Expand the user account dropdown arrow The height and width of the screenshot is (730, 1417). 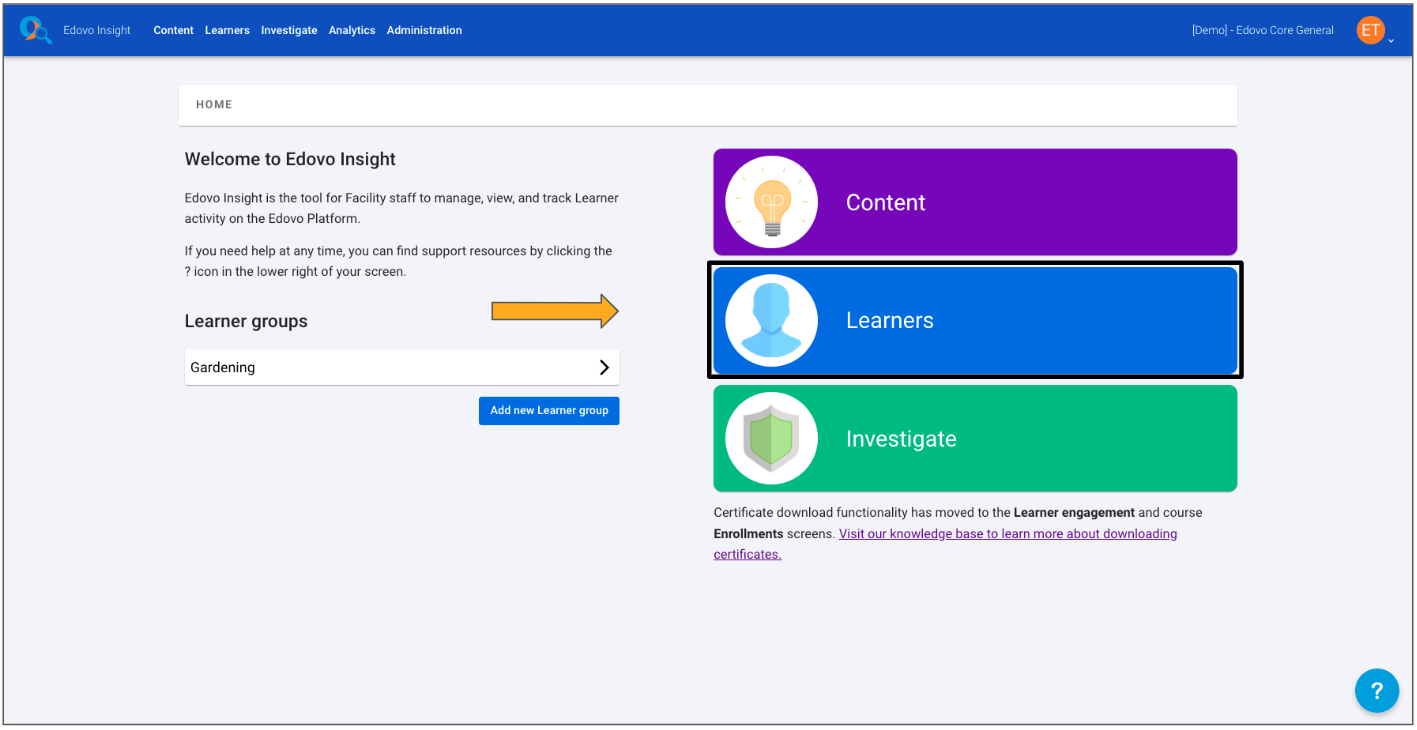click(1391, 41)
